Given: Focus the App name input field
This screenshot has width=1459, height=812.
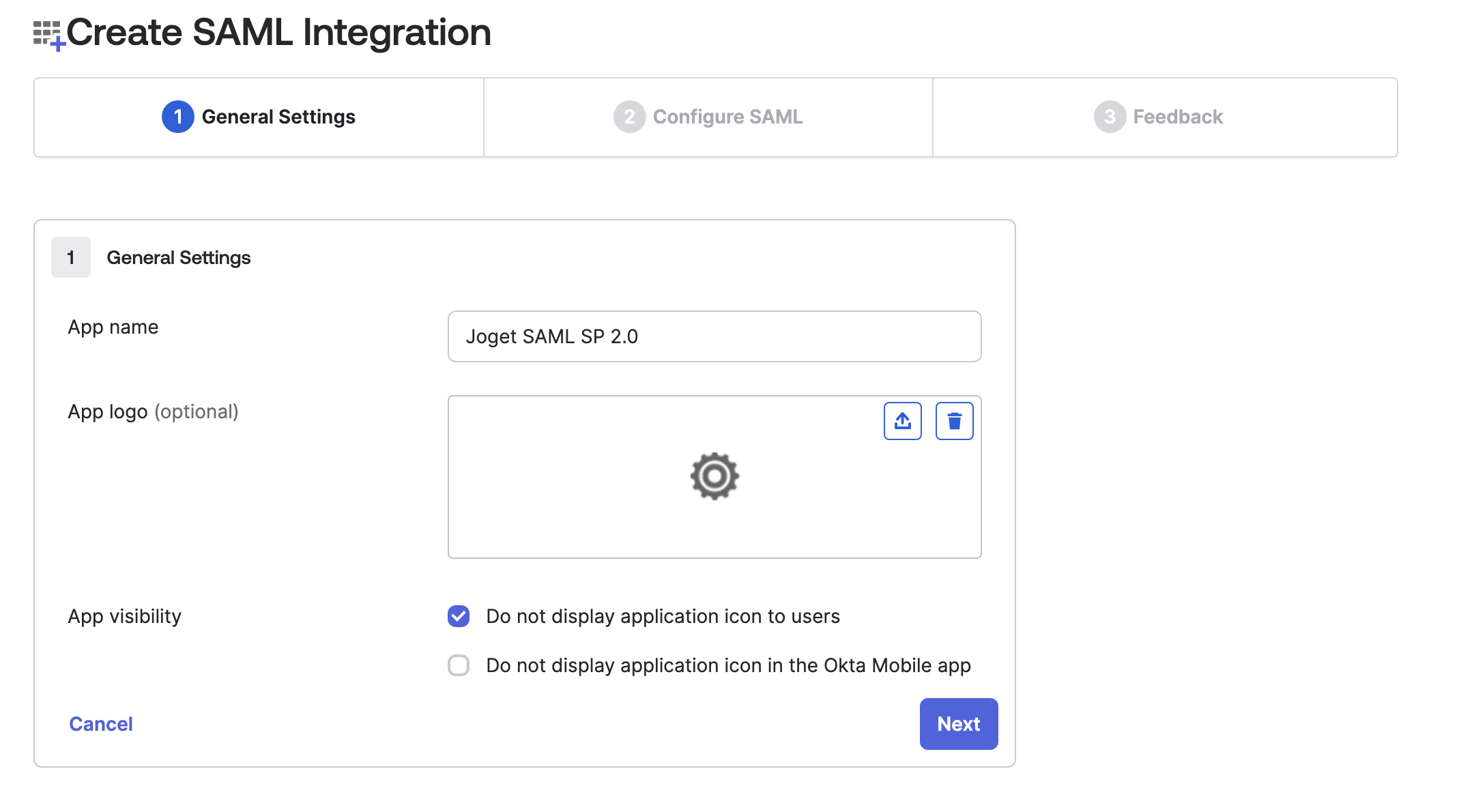Looking at the screenshot, I should point(714,336).
